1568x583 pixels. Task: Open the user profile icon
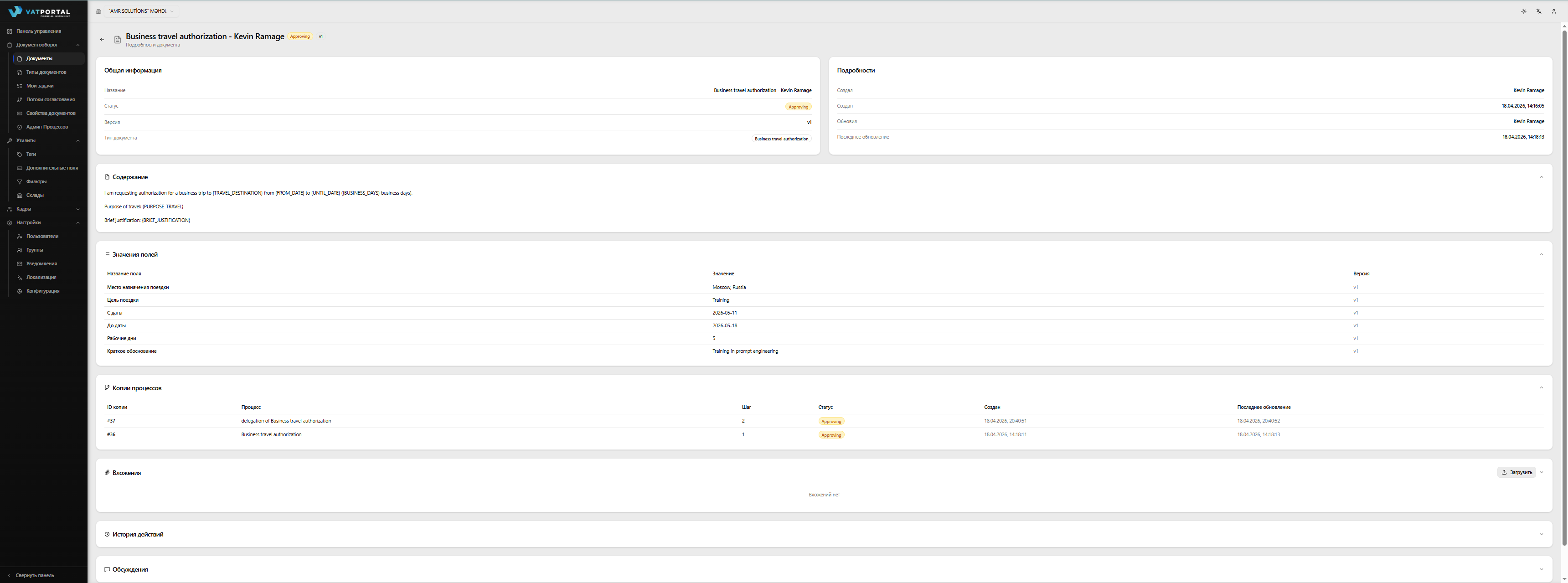1553,11
